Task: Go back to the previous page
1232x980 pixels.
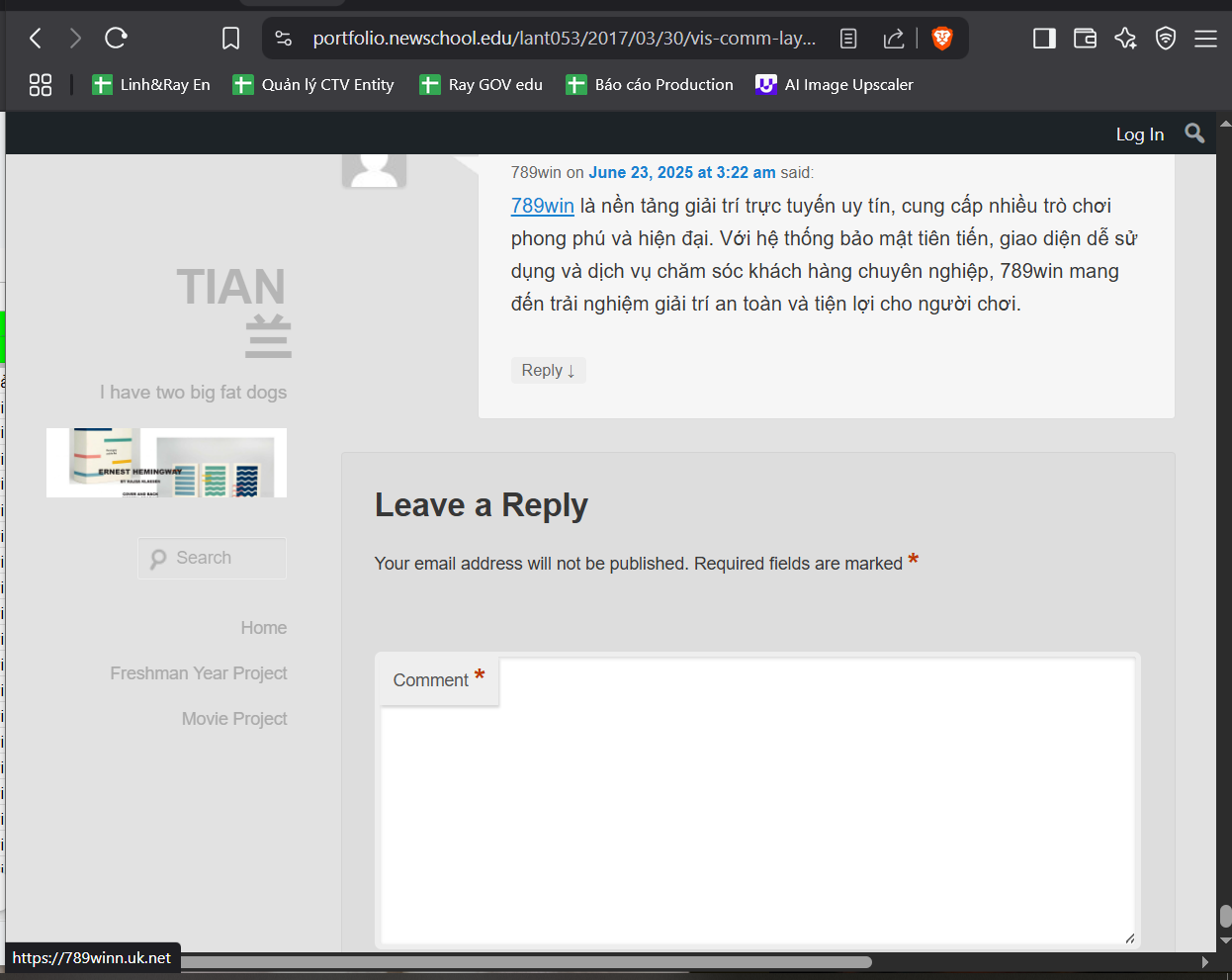Action: coord(36,39)
